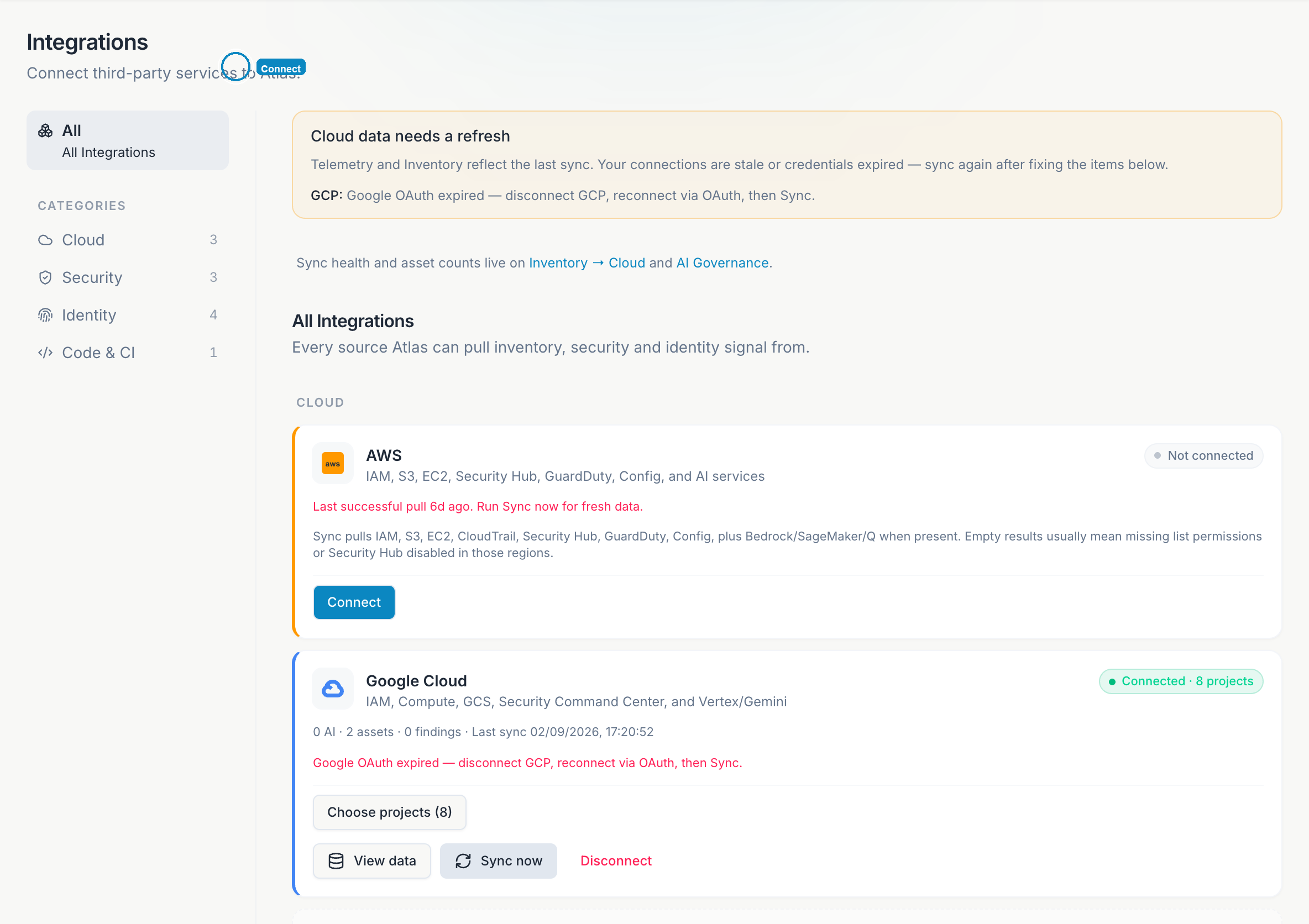Follow the Inventory → Cloud link
The height and width of the screenshot is (924, 1309).
[587, 263]
